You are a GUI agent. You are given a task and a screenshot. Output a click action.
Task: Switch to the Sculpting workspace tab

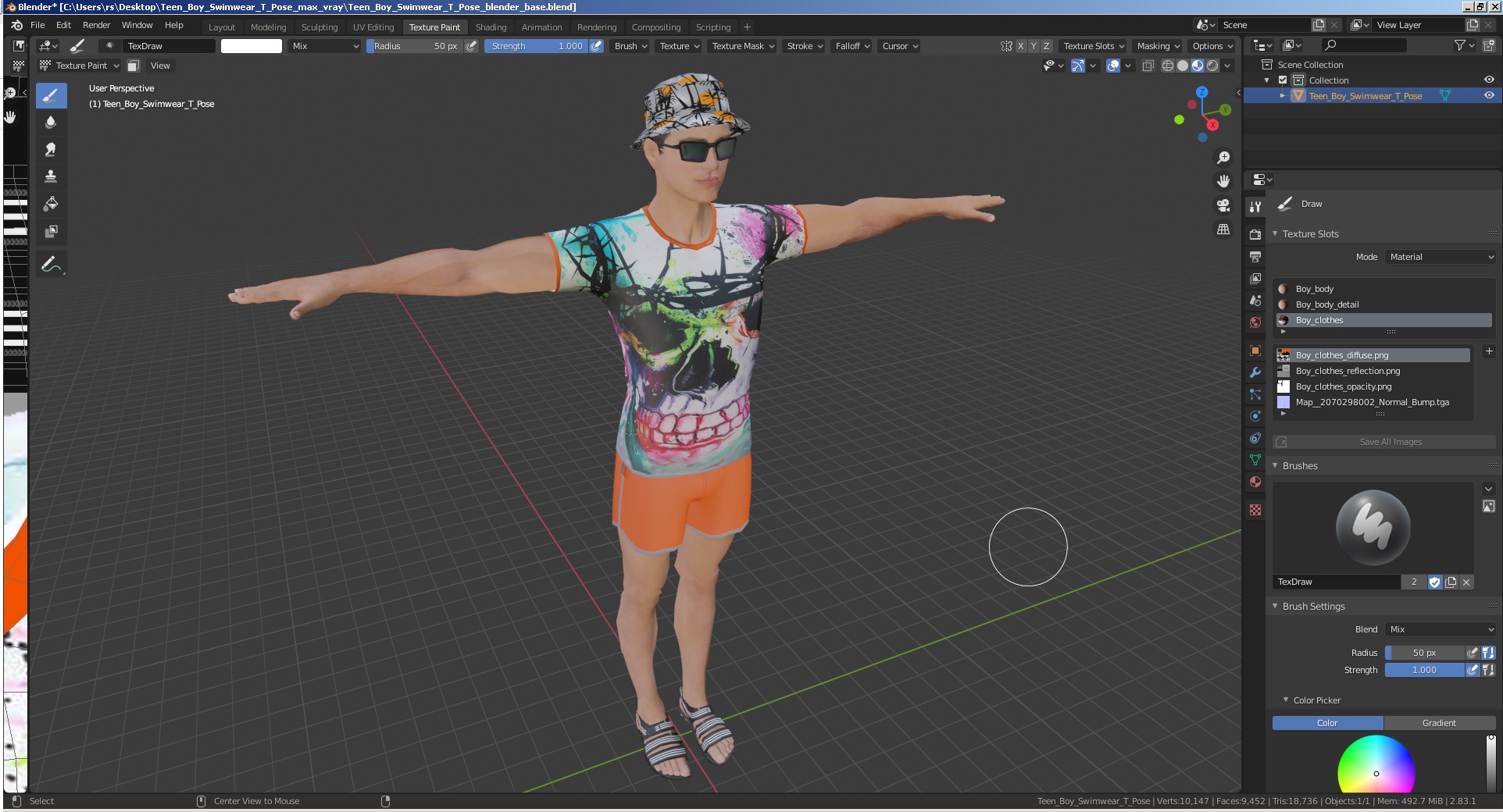click(x=320, y=27)
